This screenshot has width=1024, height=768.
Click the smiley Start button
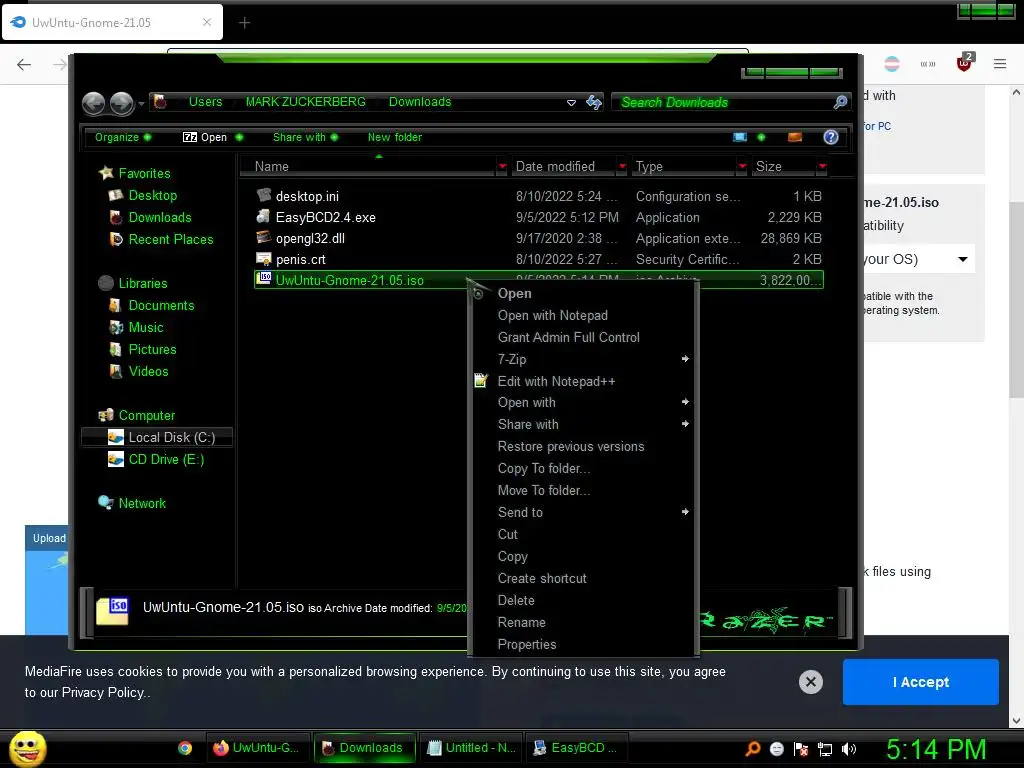pos(27,748)
